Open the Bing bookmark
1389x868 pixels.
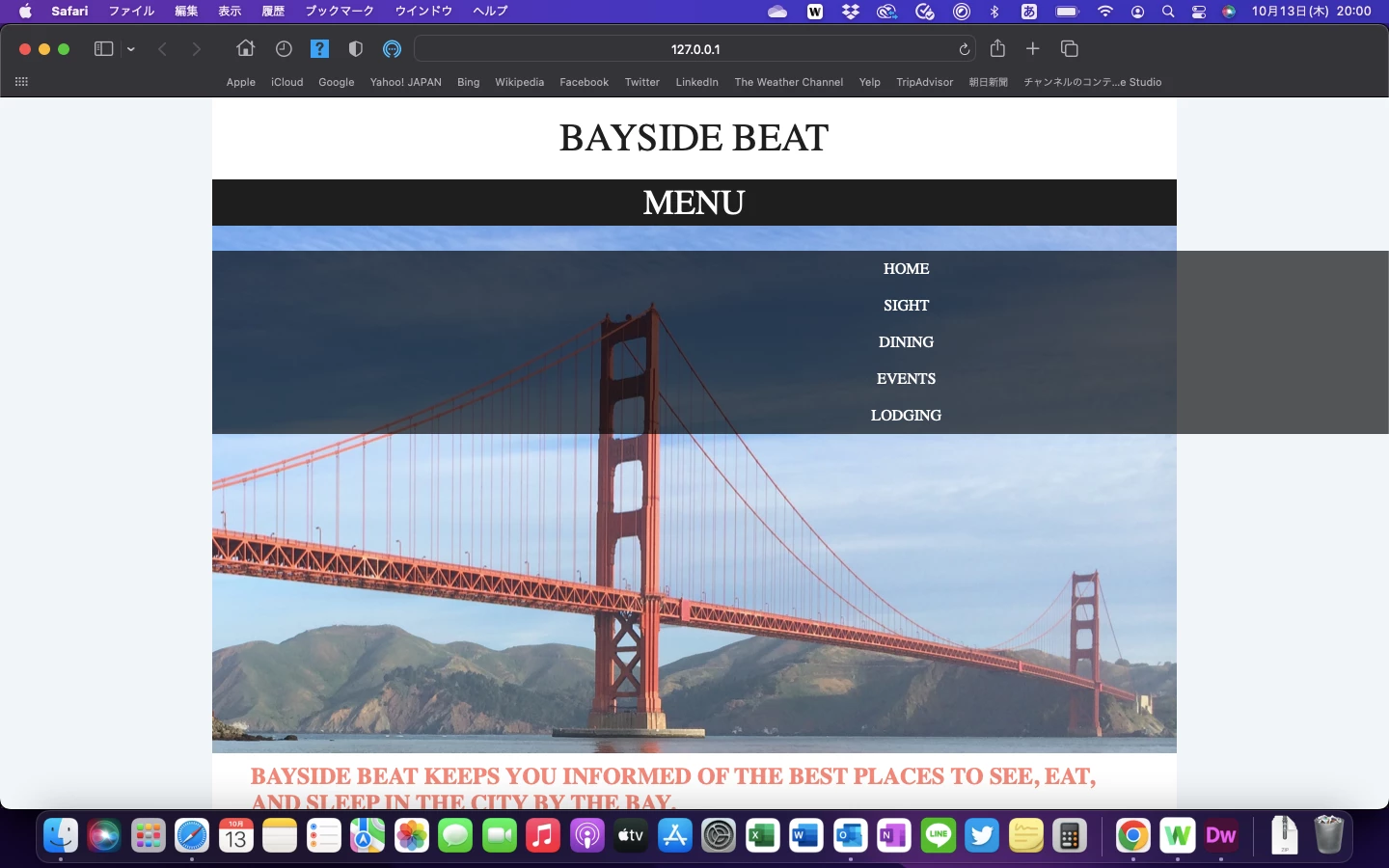click(469, 82)
